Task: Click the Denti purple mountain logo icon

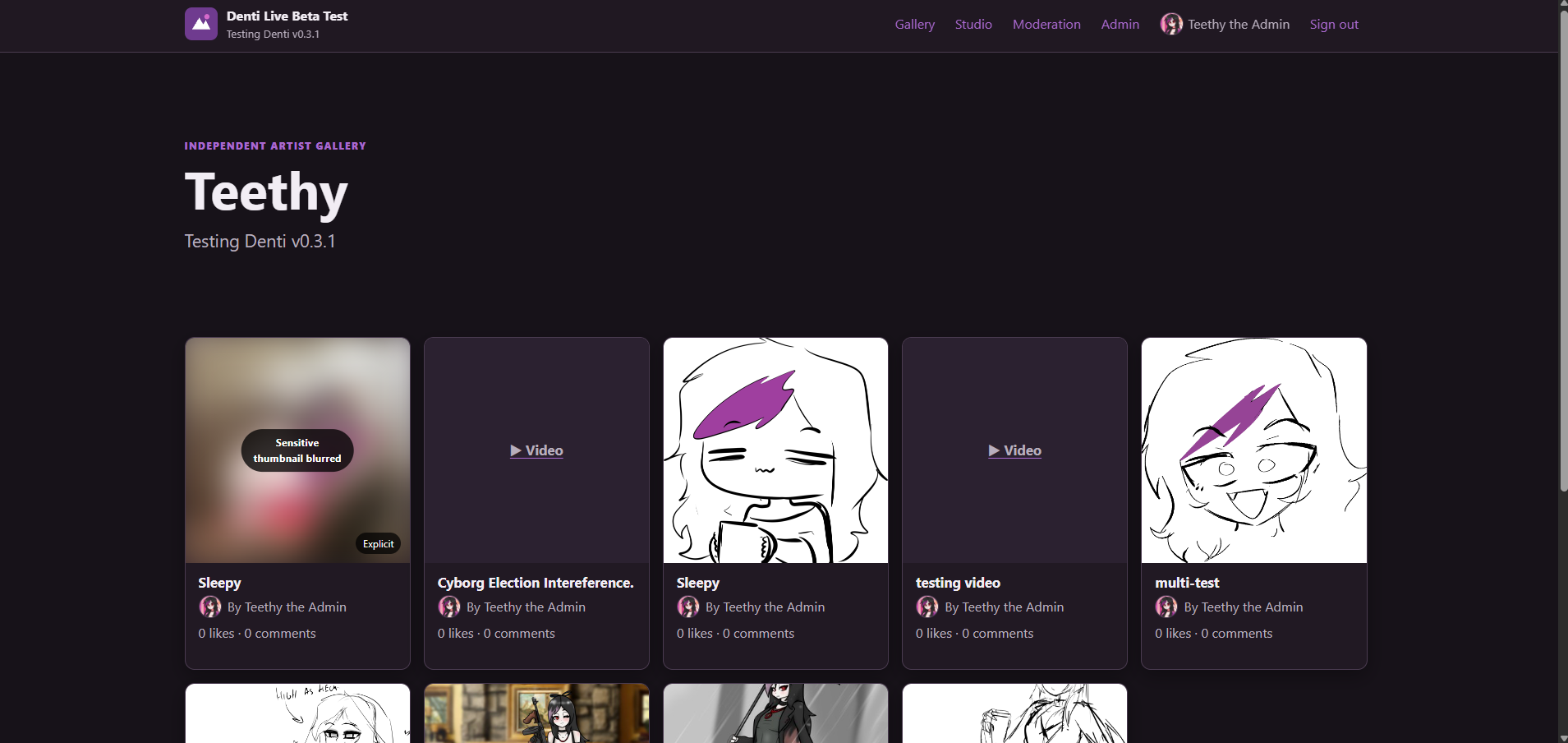Action: tap(201, 24)
